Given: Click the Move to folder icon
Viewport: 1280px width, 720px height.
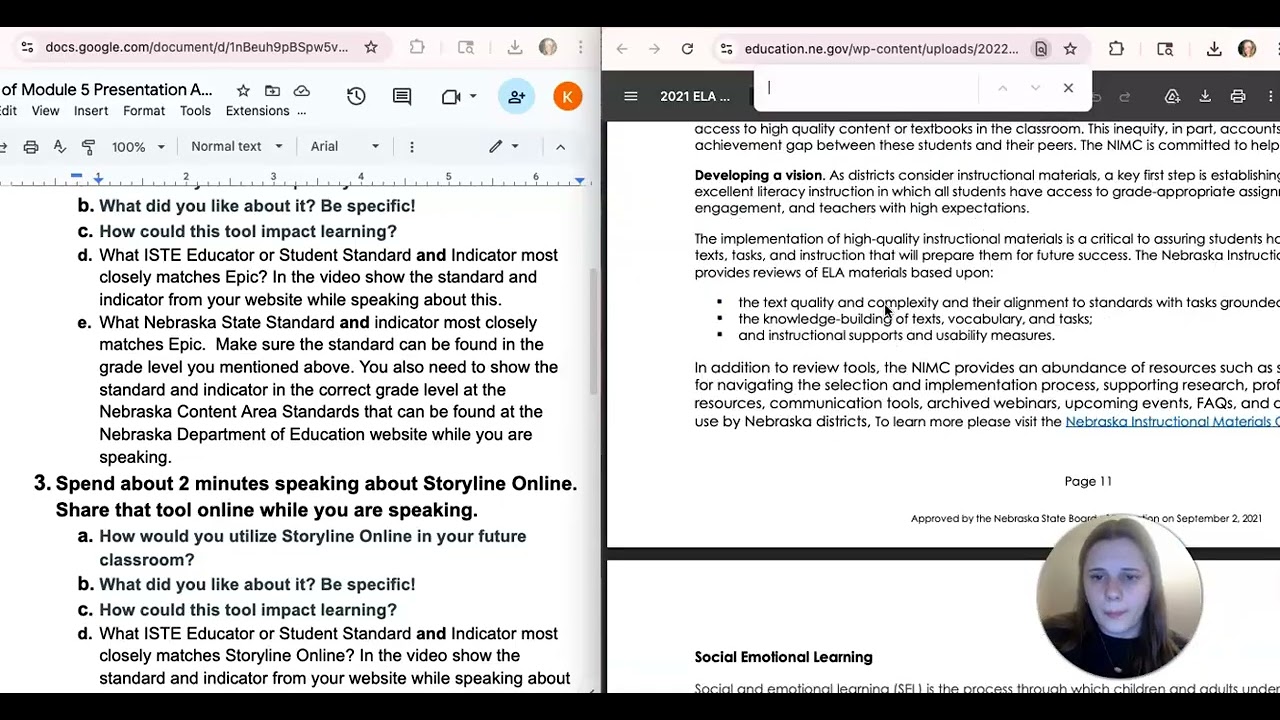Looking at the screenshot, I should pos(272,91).
